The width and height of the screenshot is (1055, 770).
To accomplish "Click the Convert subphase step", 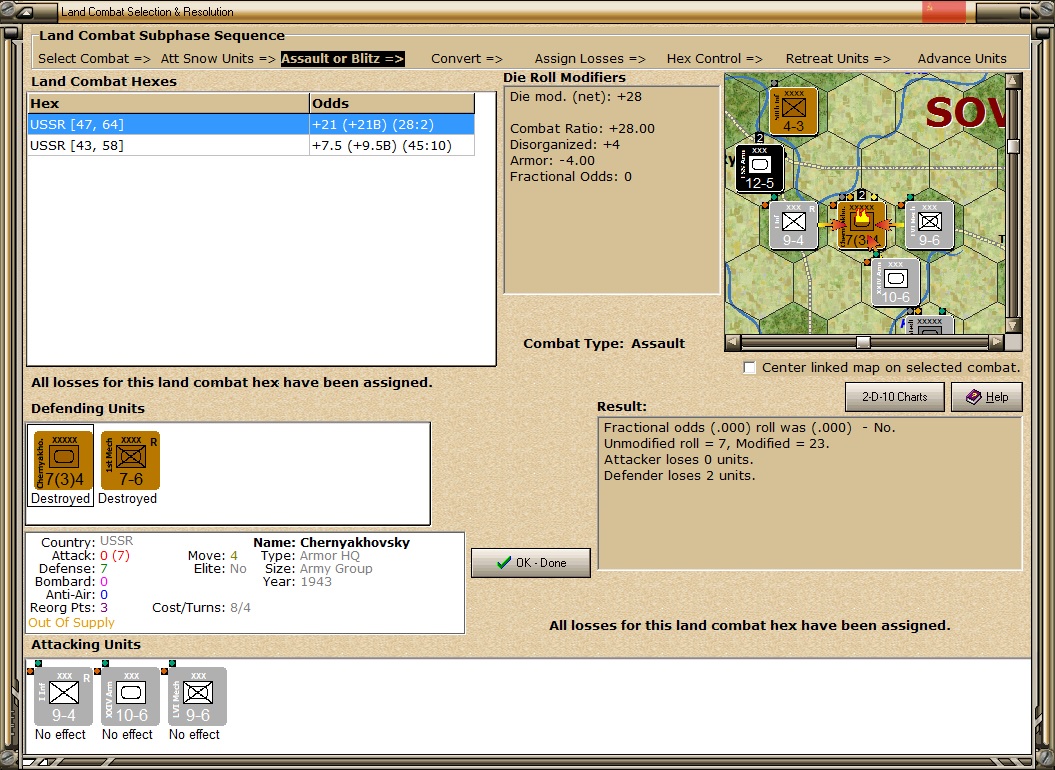I will coord(467,59).
